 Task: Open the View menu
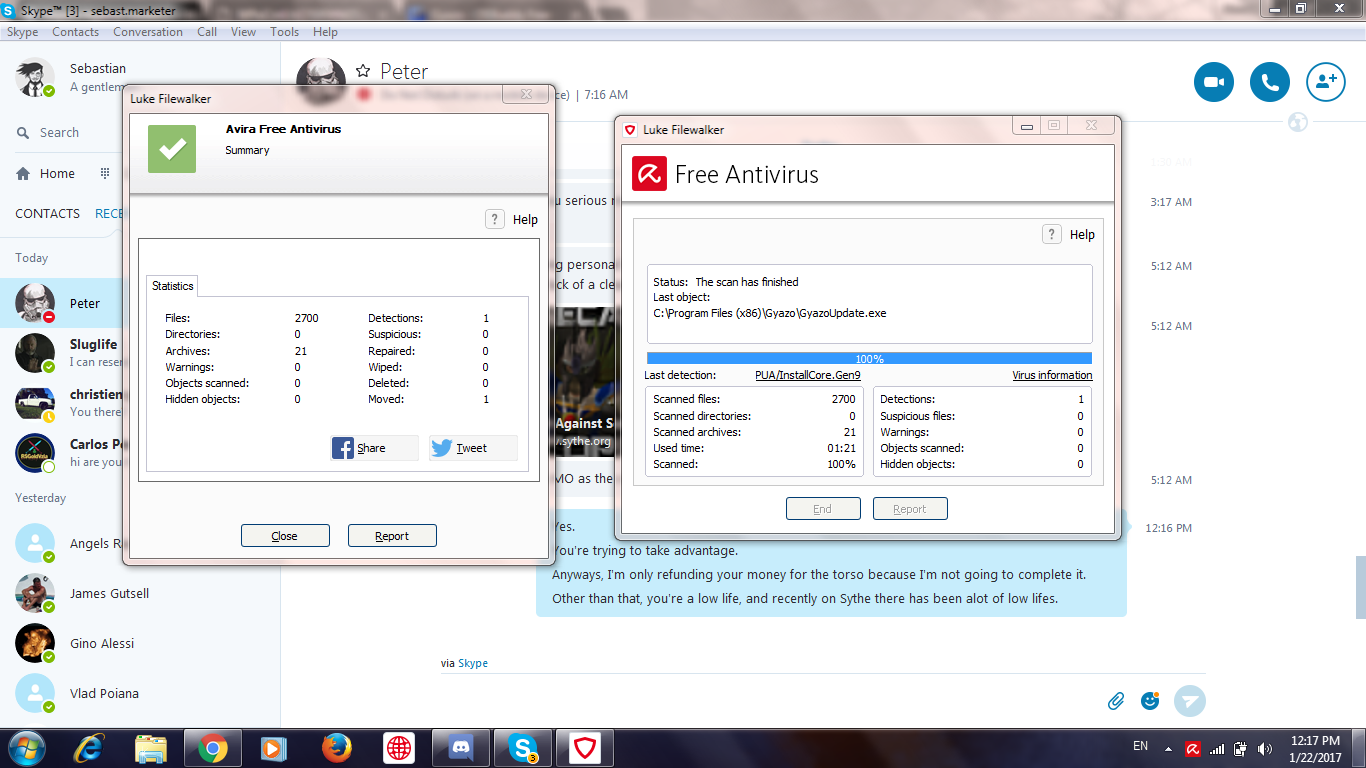tap(244, 32)
